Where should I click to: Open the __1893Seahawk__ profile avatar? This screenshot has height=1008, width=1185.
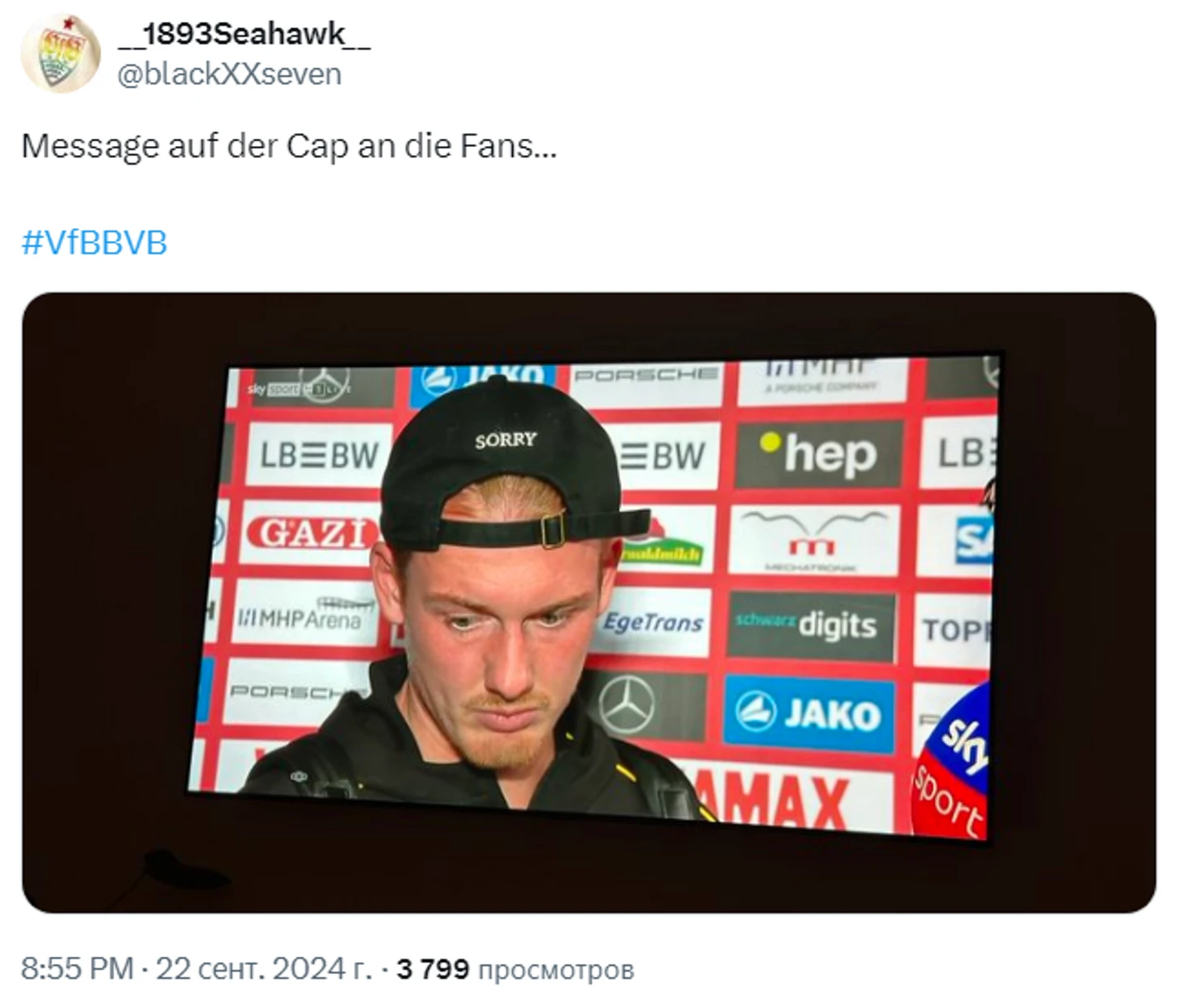60,53
